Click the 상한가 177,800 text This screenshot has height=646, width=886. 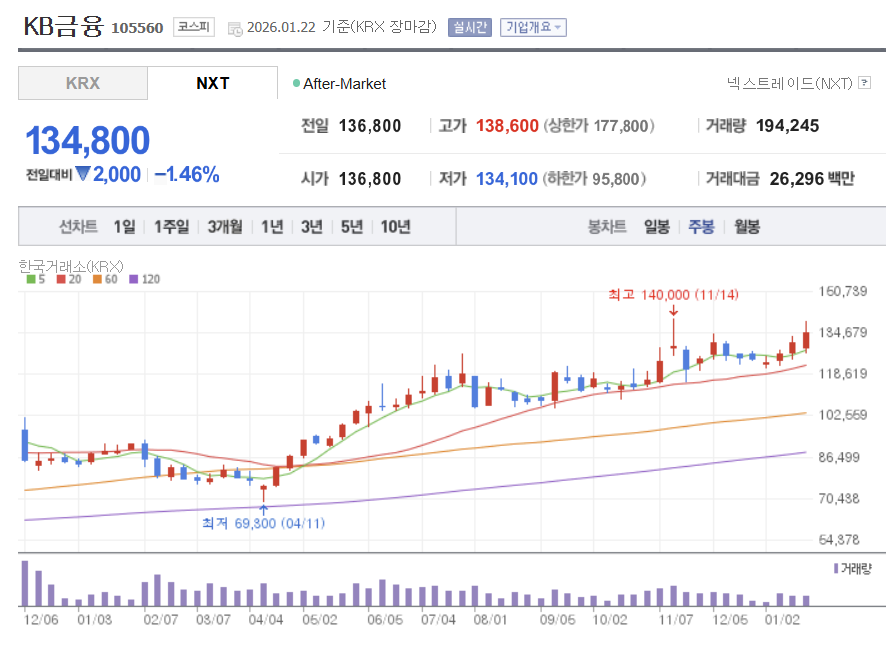coord(599,125)
